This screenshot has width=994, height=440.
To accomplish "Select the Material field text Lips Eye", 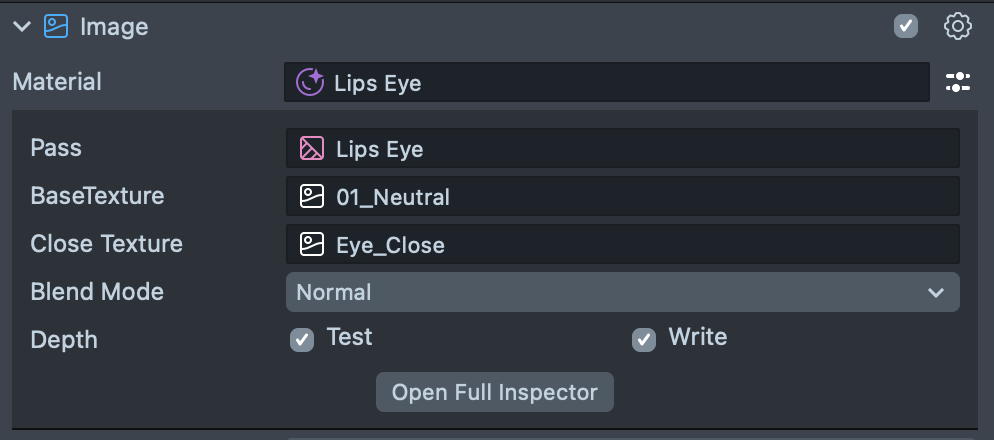I will click(x=378, y=83).
